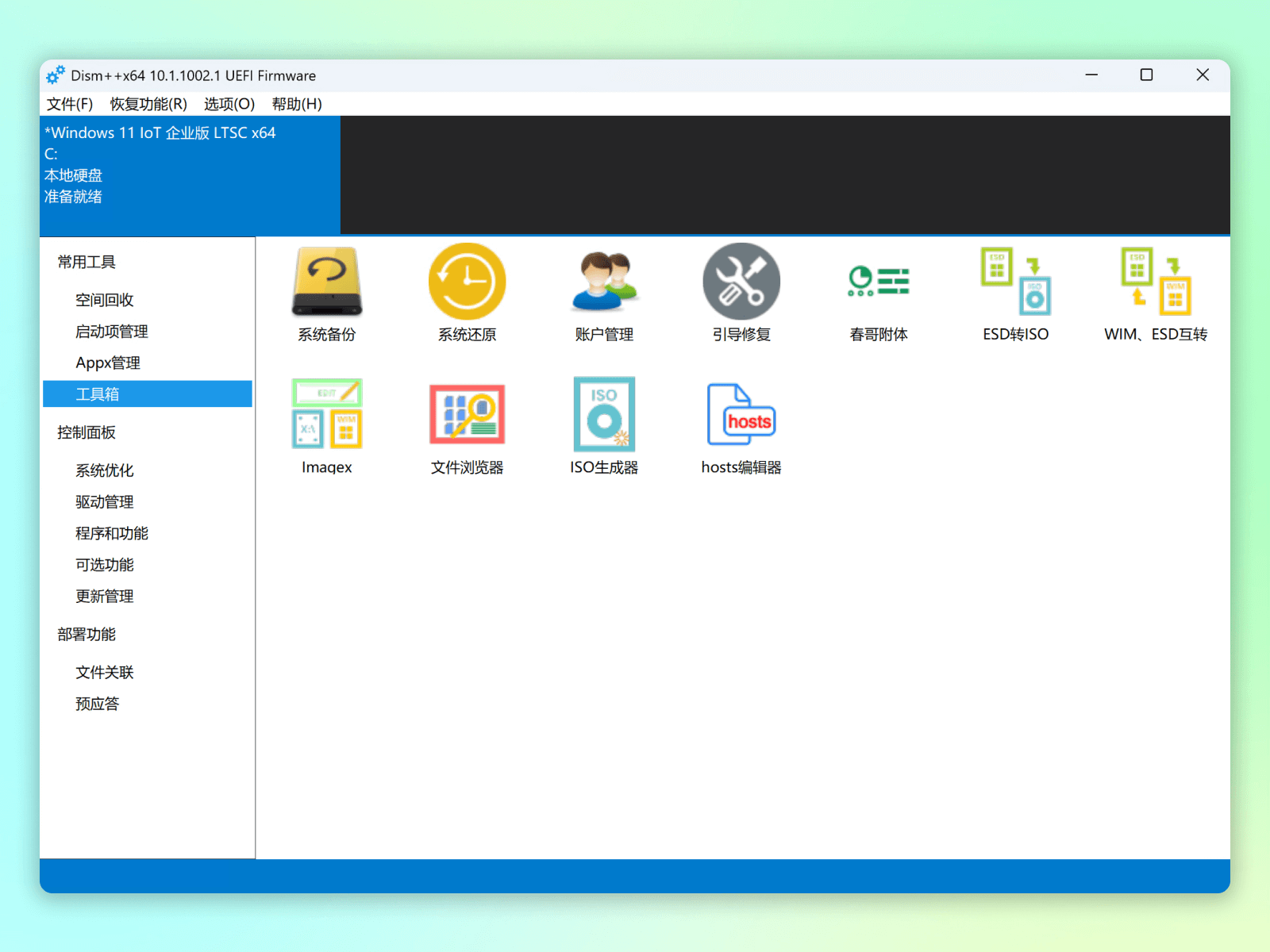Screen dimensions: 1270x952
Task: Open the 恢复功能(R) menu
Action: click(x=148, y=104)
